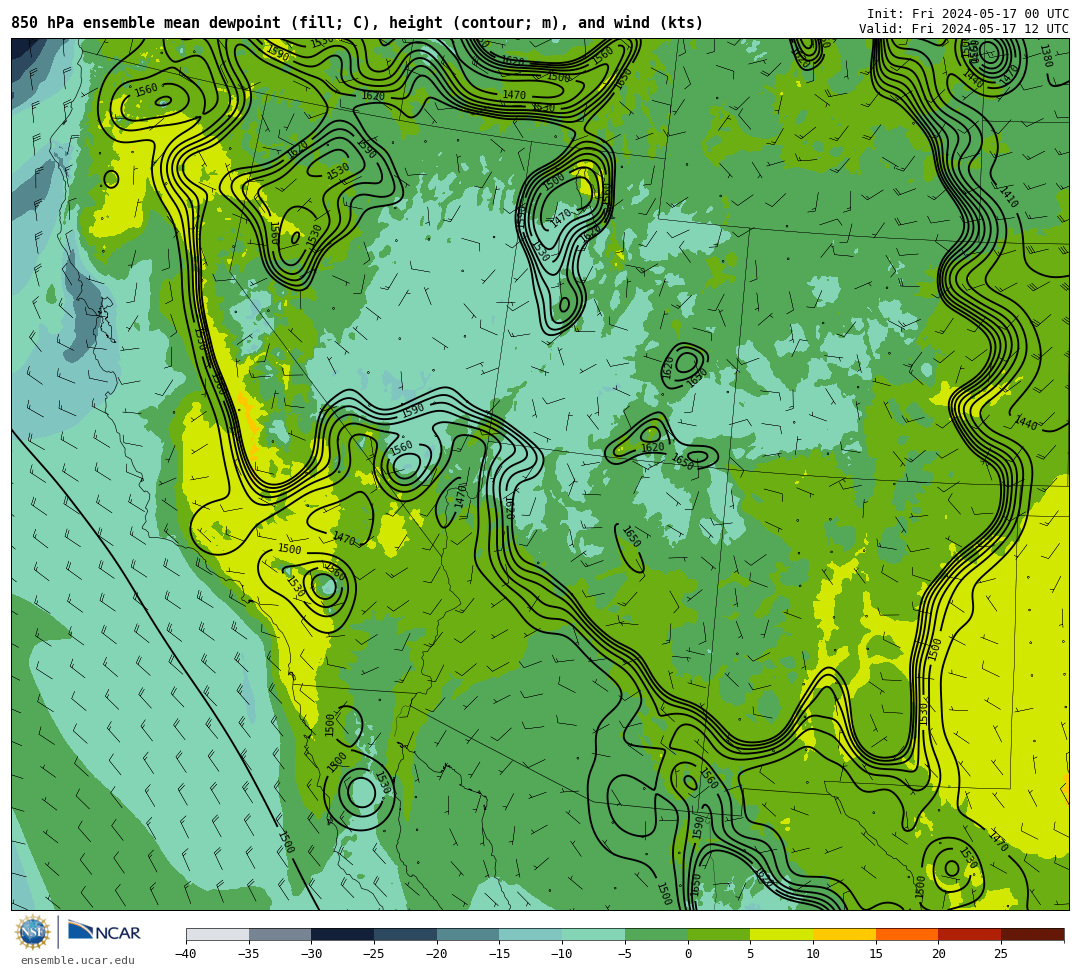Viewport: 1080px width, 973px height.
Task: Click the light gray -40 to -35 colorbar swatch
Action: (218, 934)
